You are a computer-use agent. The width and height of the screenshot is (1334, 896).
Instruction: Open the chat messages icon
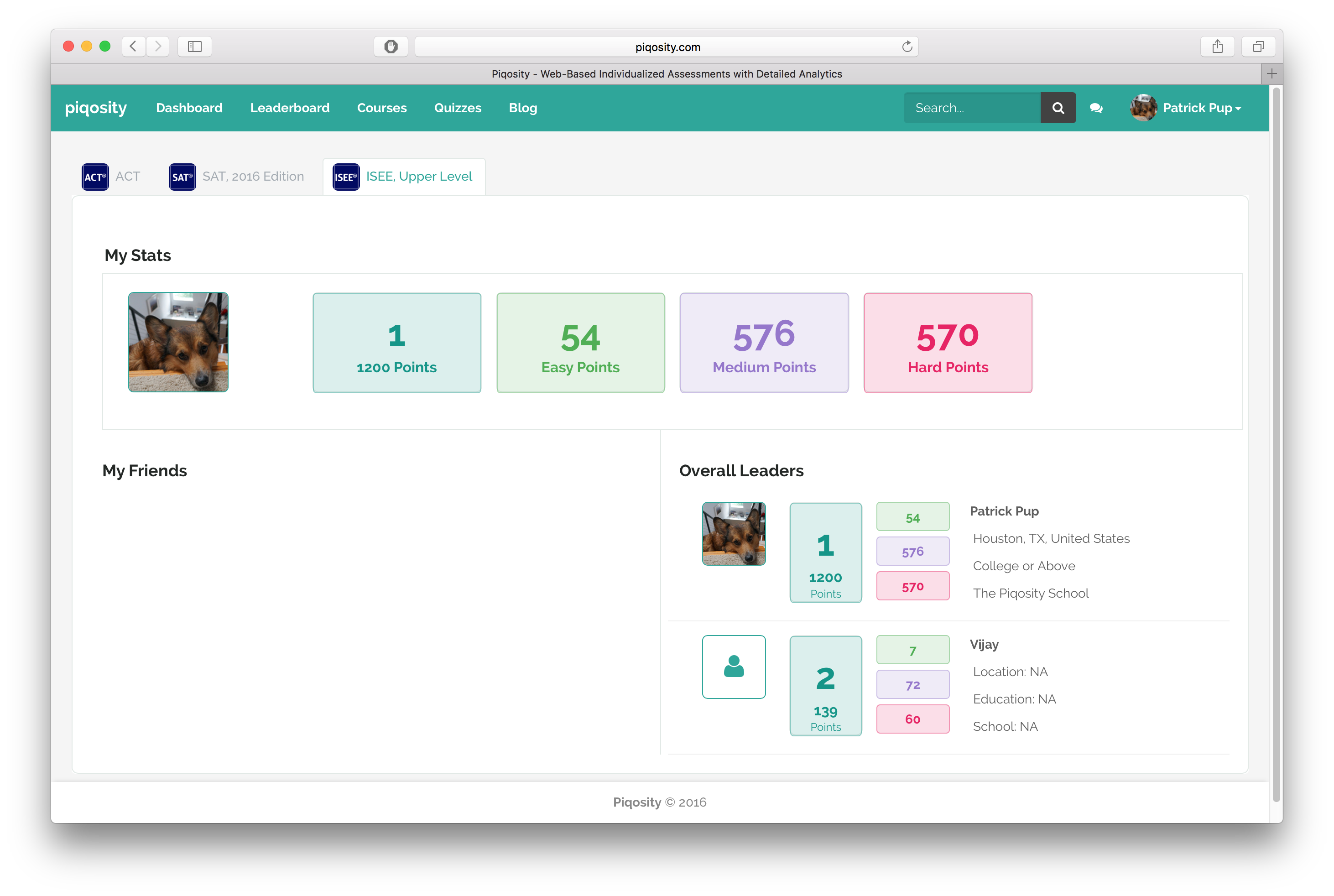[1096, 108]
